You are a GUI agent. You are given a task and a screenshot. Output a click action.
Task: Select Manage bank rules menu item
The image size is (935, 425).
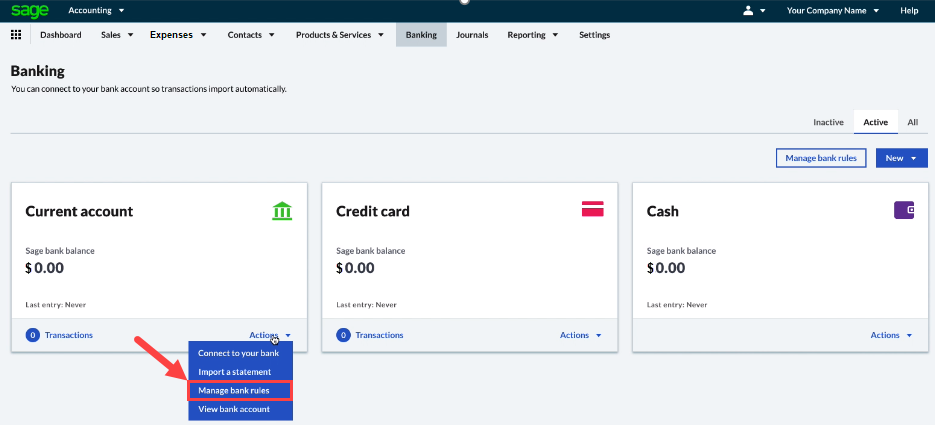tap(240, 390)
